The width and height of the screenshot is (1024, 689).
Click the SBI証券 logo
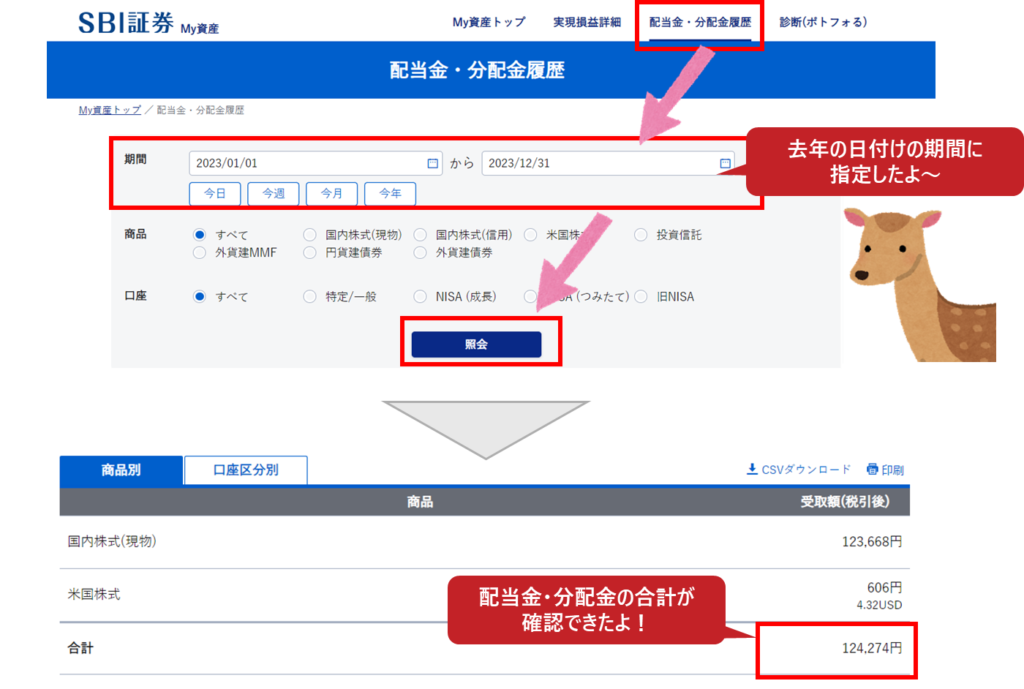(126, 24)
